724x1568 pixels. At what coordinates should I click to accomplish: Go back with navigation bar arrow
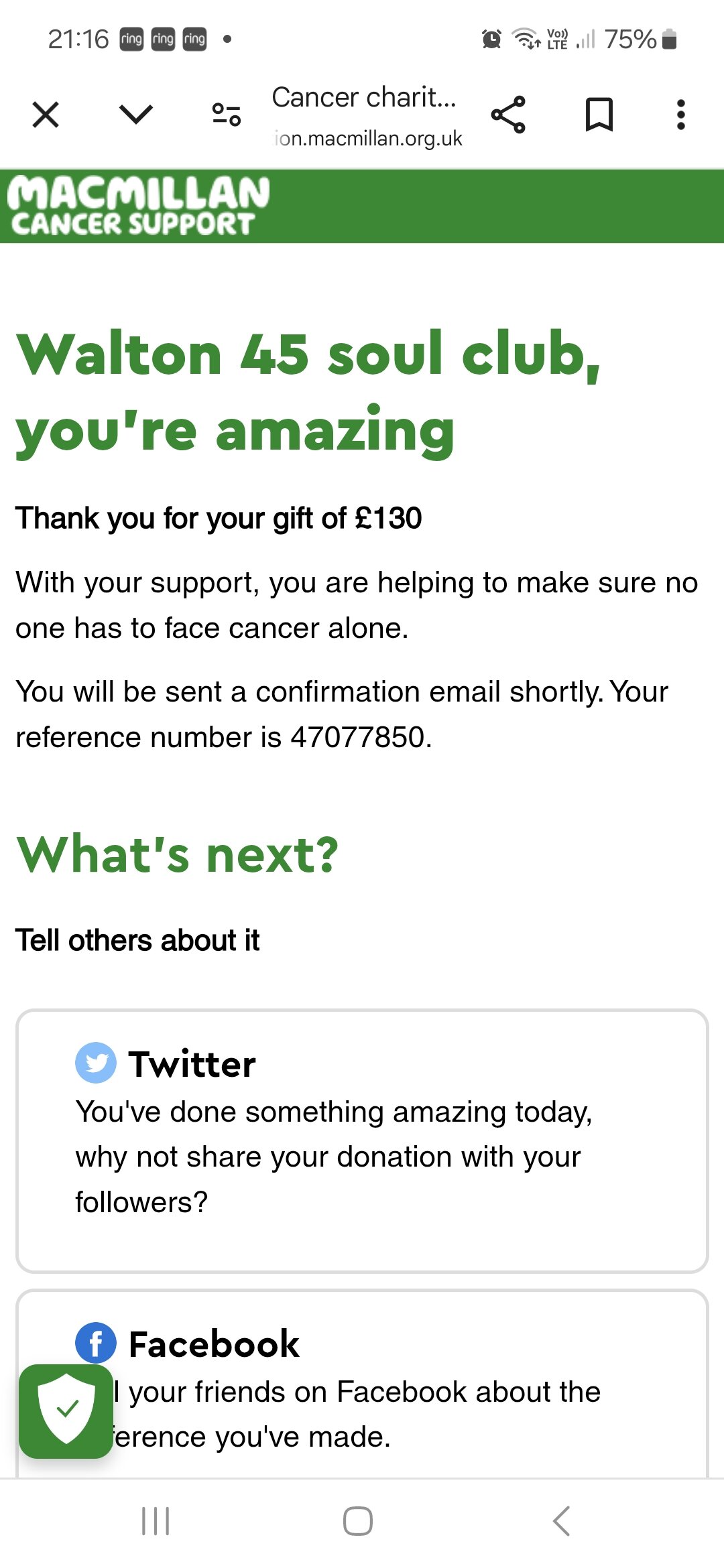(562, 1521)
